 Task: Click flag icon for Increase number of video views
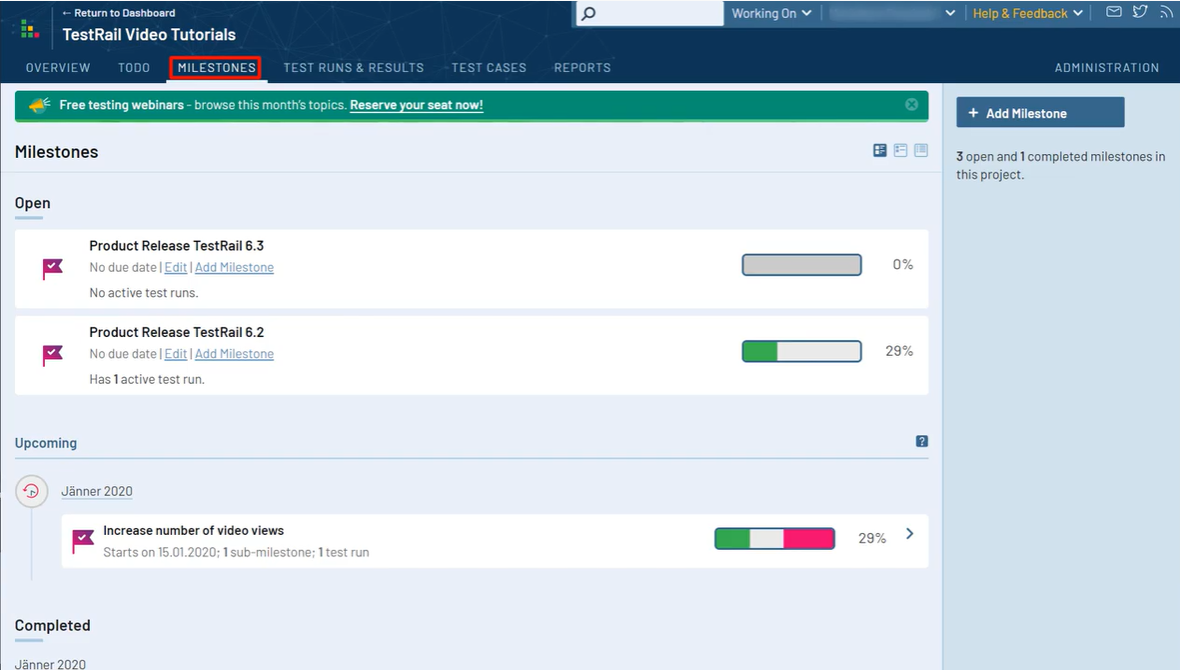pyautogui.click(x=83, y=541)
